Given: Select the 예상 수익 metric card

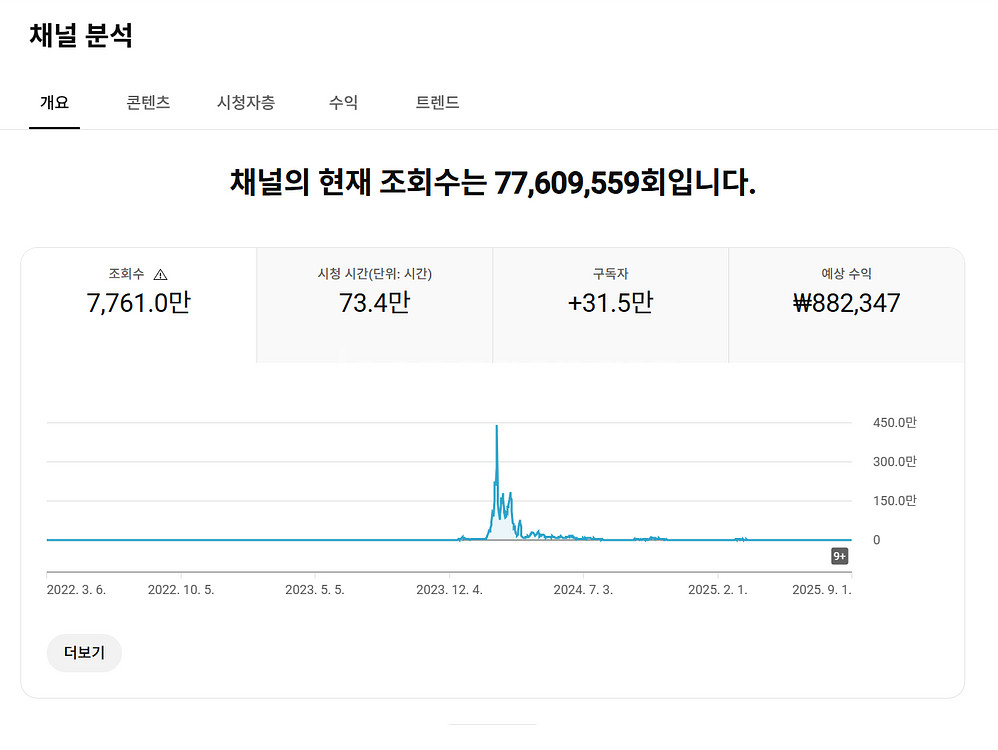Looking at the screenshot, I should [x=847, y=306].
